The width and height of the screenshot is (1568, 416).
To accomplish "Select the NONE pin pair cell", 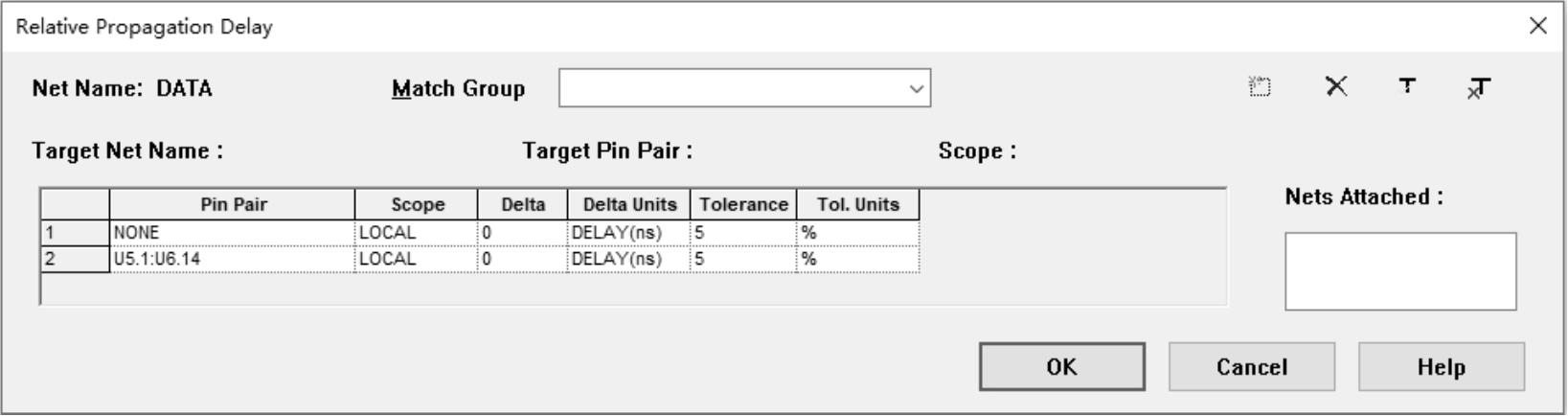I will [233, 233].
